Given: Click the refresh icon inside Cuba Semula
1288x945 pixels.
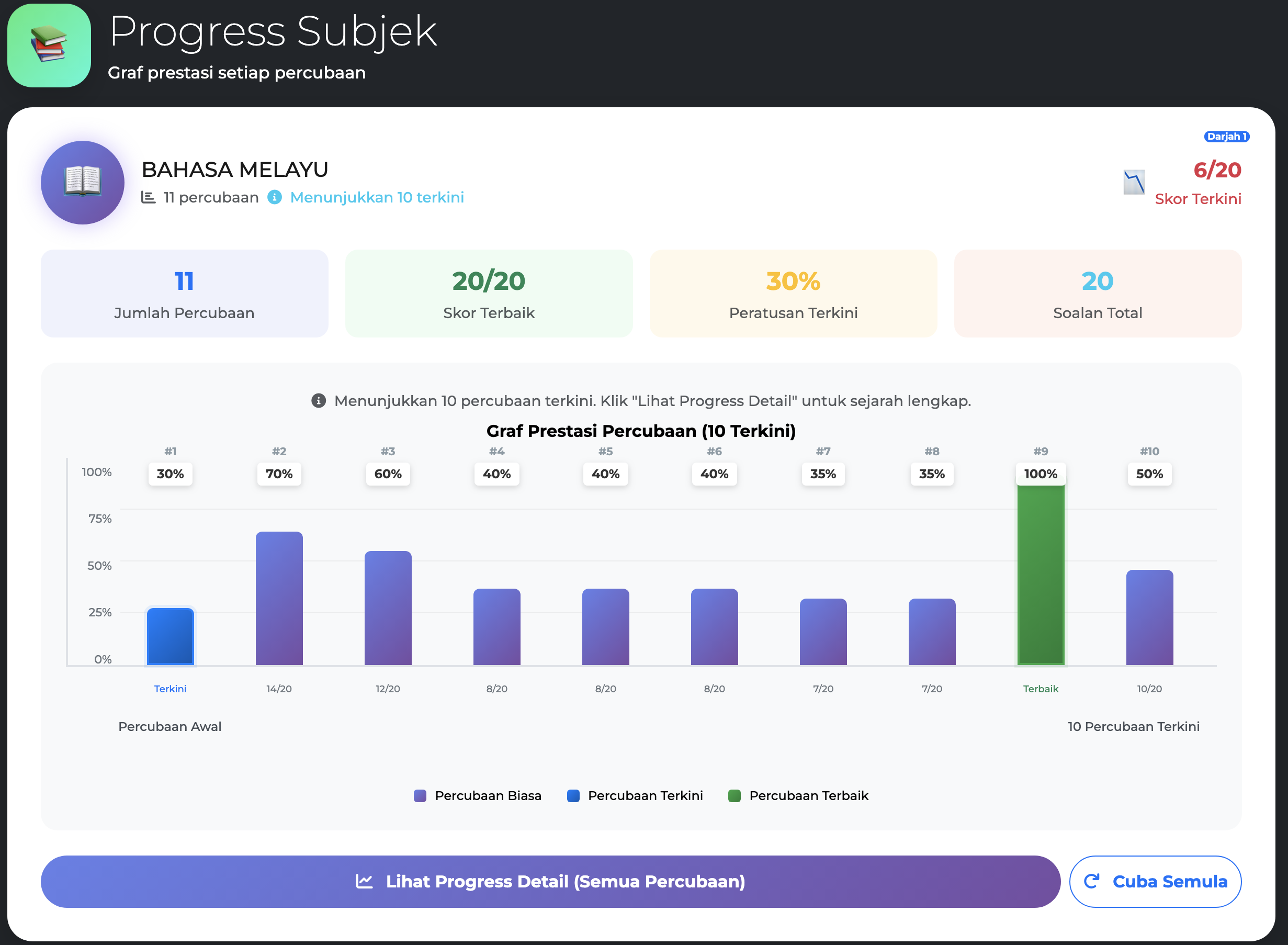Looking at the screenshot, I should point(1093,882).
